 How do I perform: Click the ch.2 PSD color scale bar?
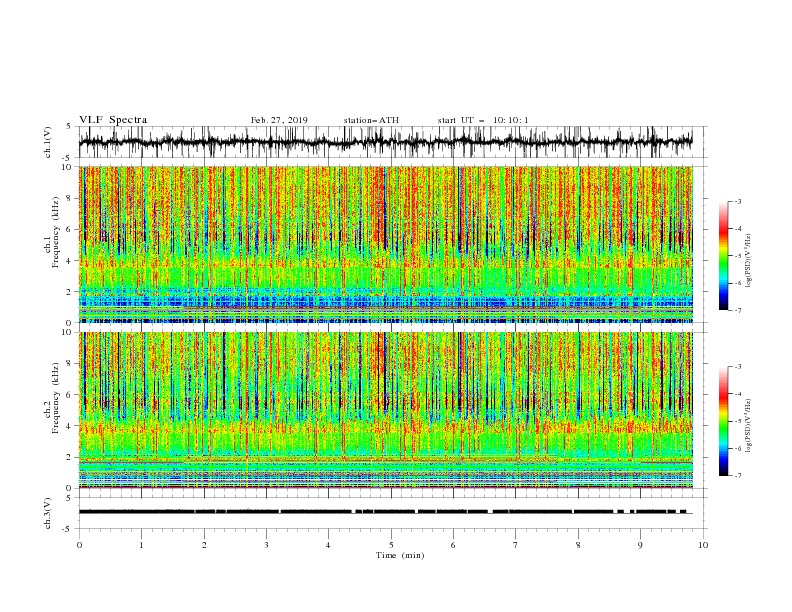(723, 421)
